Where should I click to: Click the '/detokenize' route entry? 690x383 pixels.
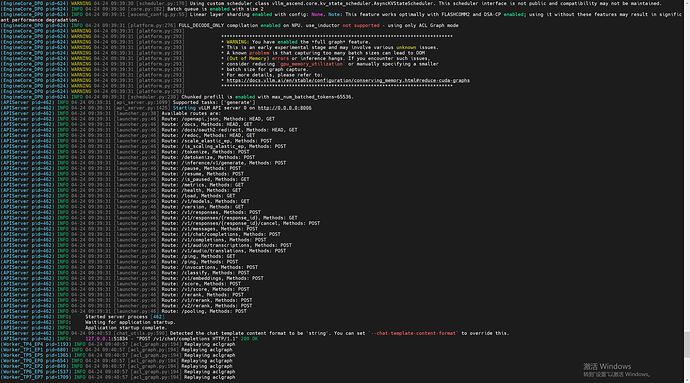click(208, 157)
